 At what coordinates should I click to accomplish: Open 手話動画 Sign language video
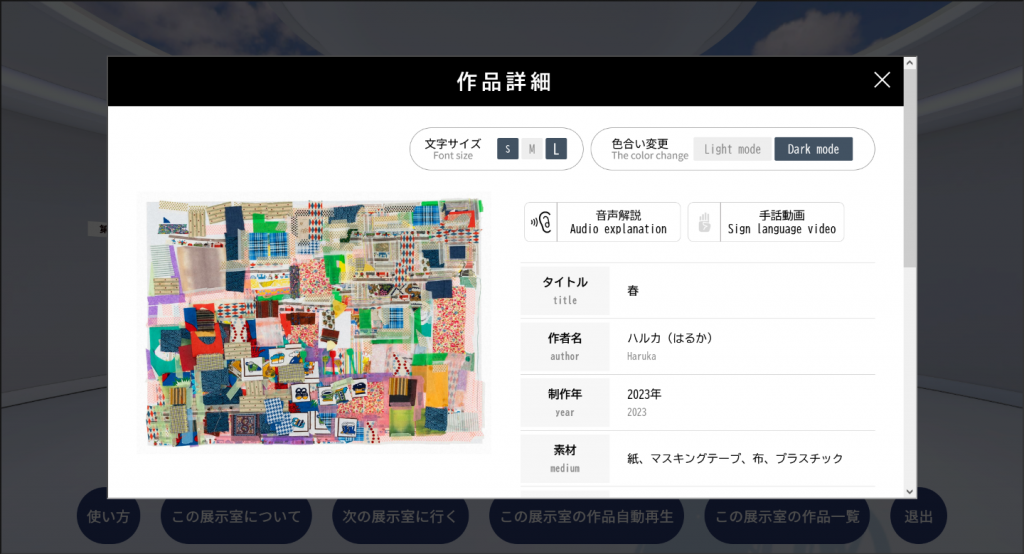pos(781,222)
